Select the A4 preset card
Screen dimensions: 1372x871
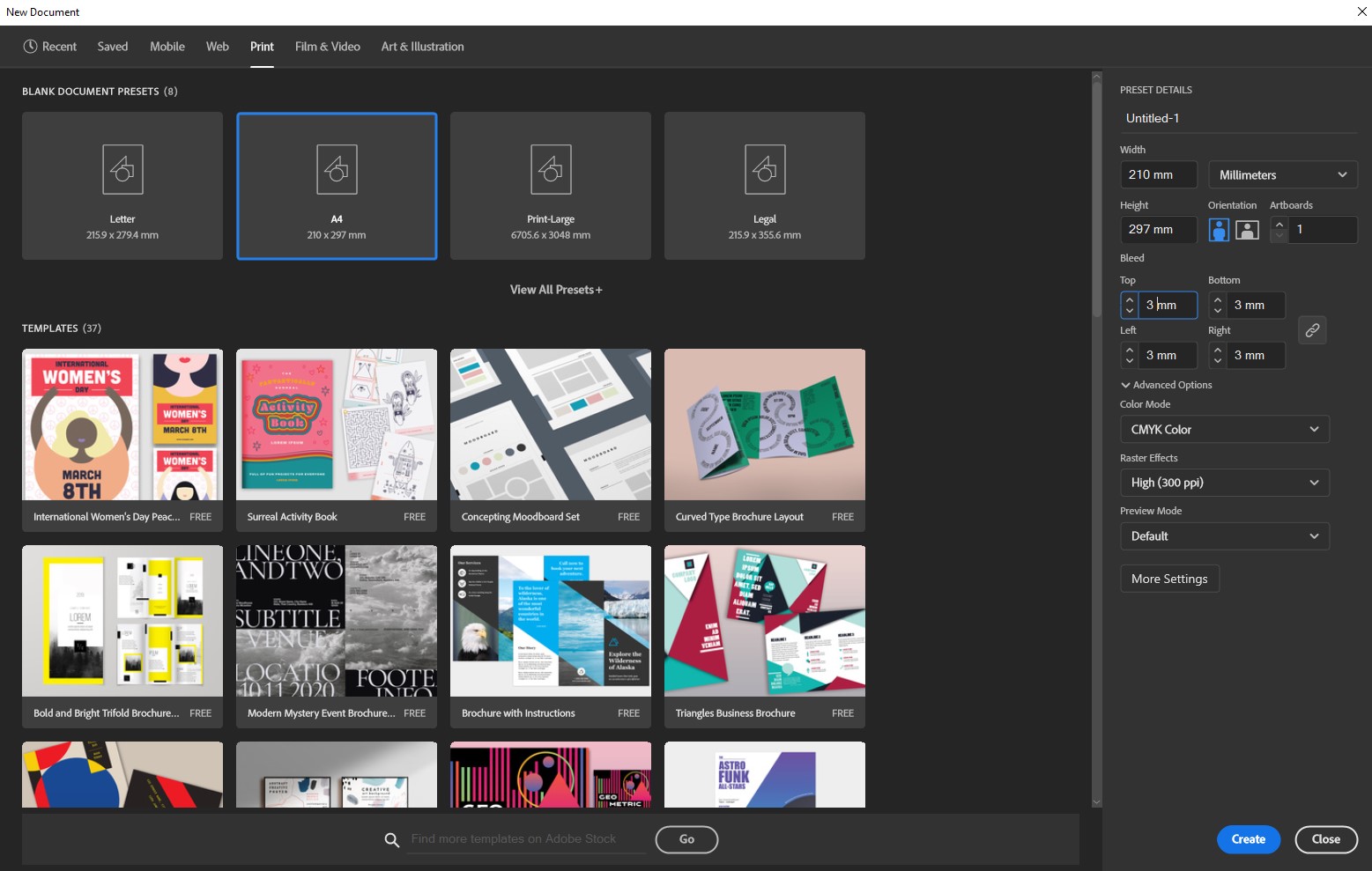336,185
